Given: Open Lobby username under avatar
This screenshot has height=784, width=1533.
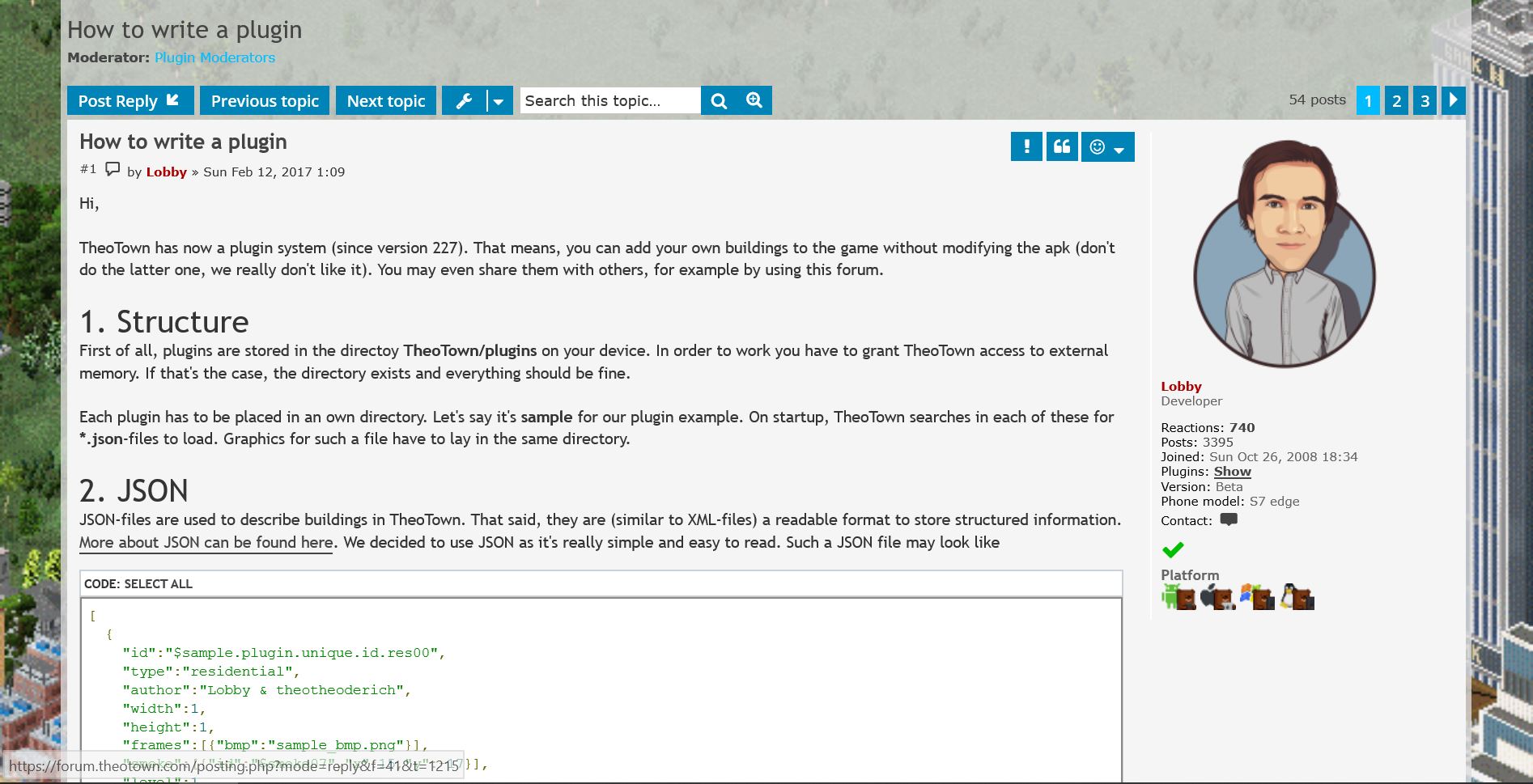Looking at the screenshot, I should (1181, 387).
